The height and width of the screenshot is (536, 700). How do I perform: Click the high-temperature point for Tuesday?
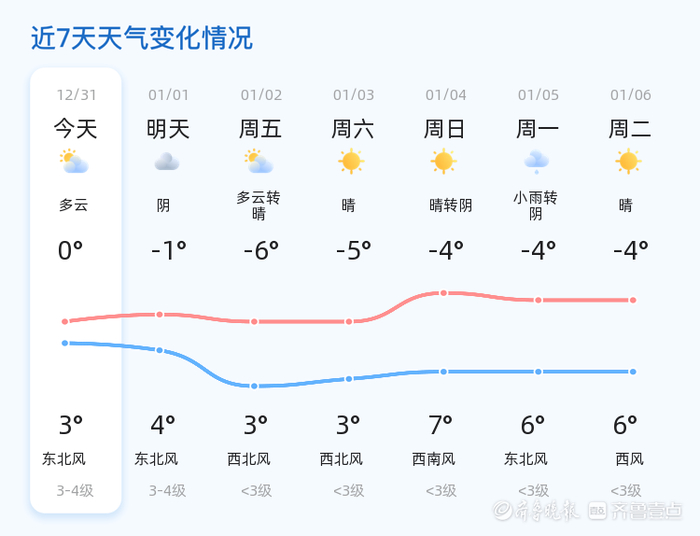(633, 300)
